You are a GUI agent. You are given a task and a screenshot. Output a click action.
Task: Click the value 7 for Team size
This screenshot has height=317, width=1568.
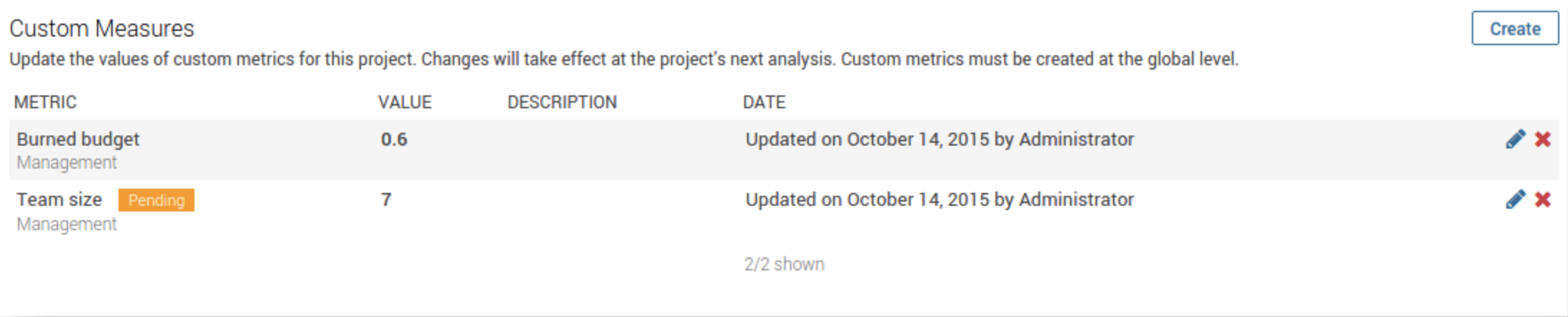click(386, 199)
